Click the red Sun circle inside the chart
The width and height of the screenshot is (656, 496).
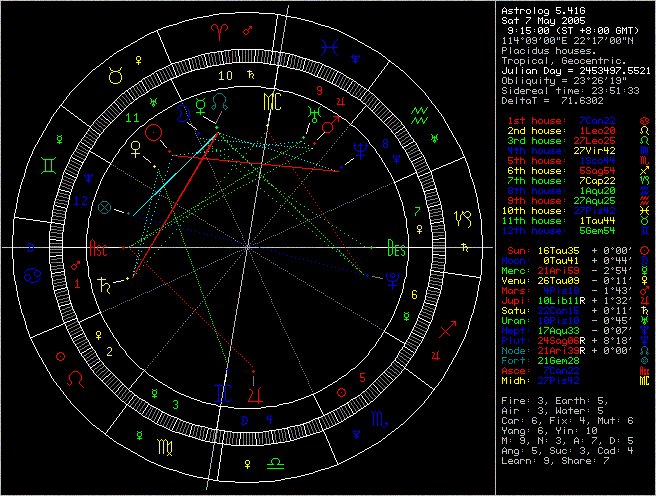(154, 131)
